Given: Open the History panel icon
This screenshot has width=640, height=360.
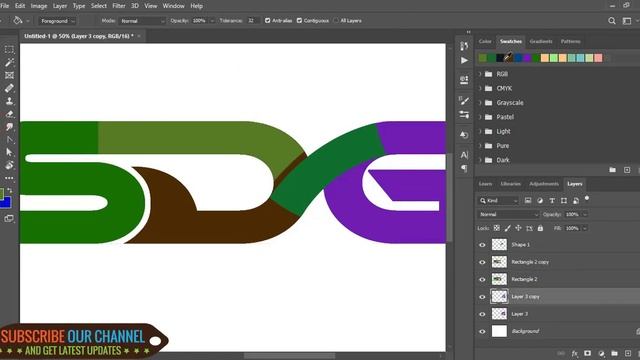Looking at the screenshot, I should click(x=464, y=46).
